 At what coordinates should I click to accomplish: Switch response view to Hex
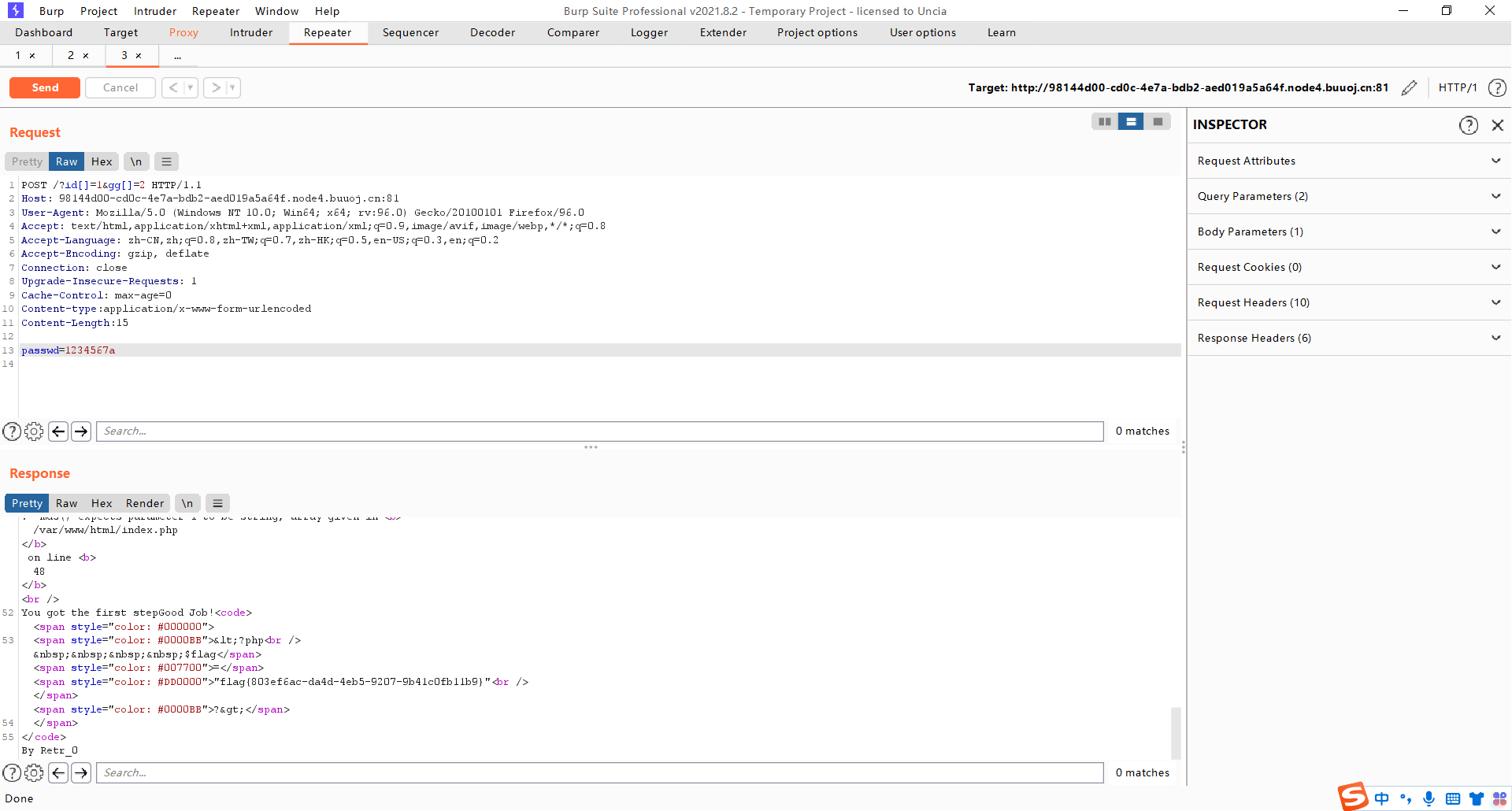click(102, 503)
